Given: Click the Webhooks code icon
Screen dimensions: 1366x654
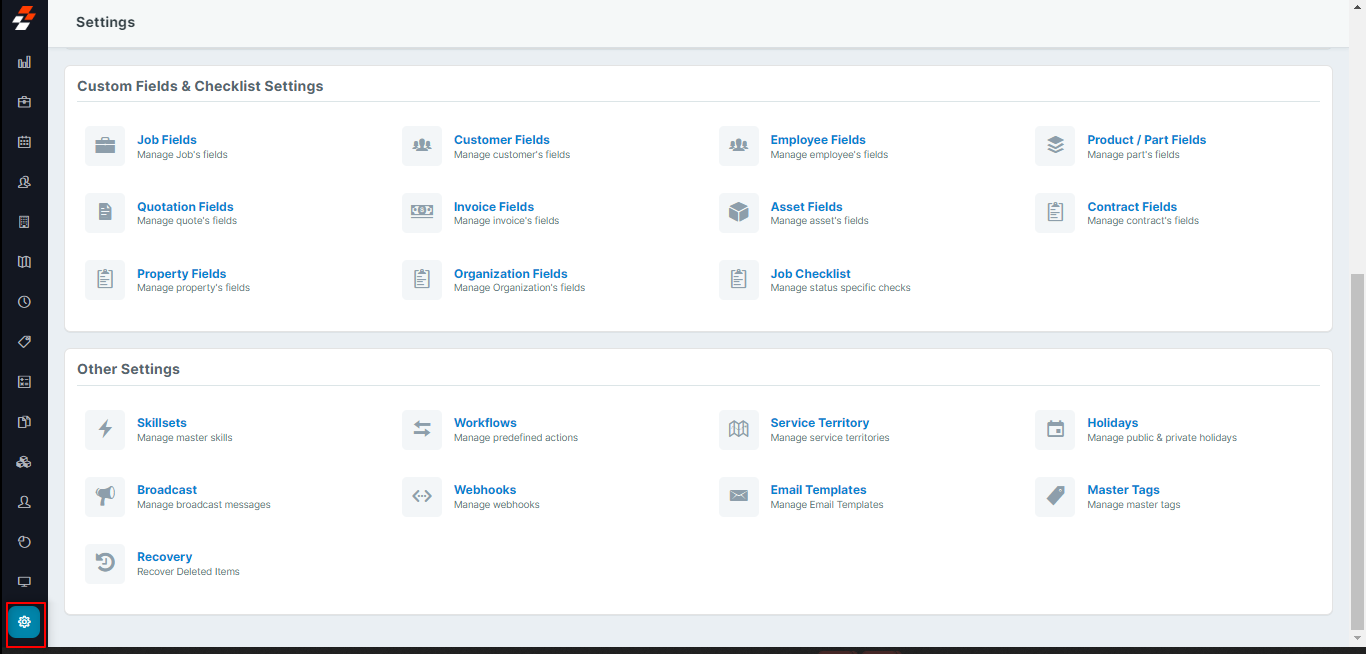Looking at the screenshot, I should point(422,497).
